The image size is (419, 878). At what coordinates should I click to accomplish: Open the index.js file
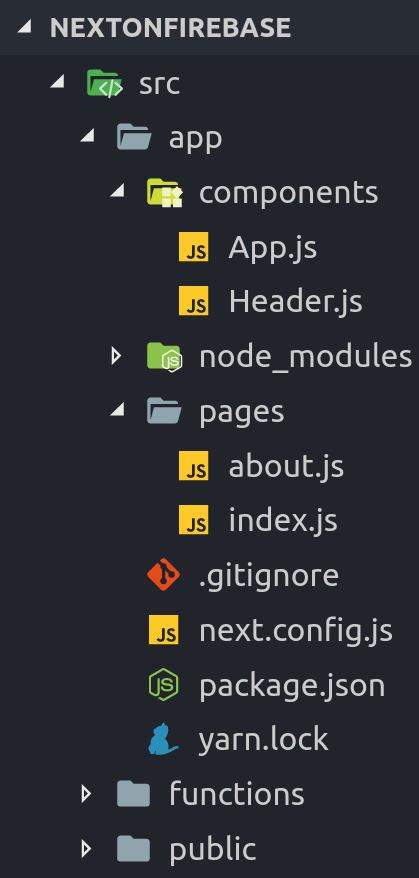coord(283,521)
